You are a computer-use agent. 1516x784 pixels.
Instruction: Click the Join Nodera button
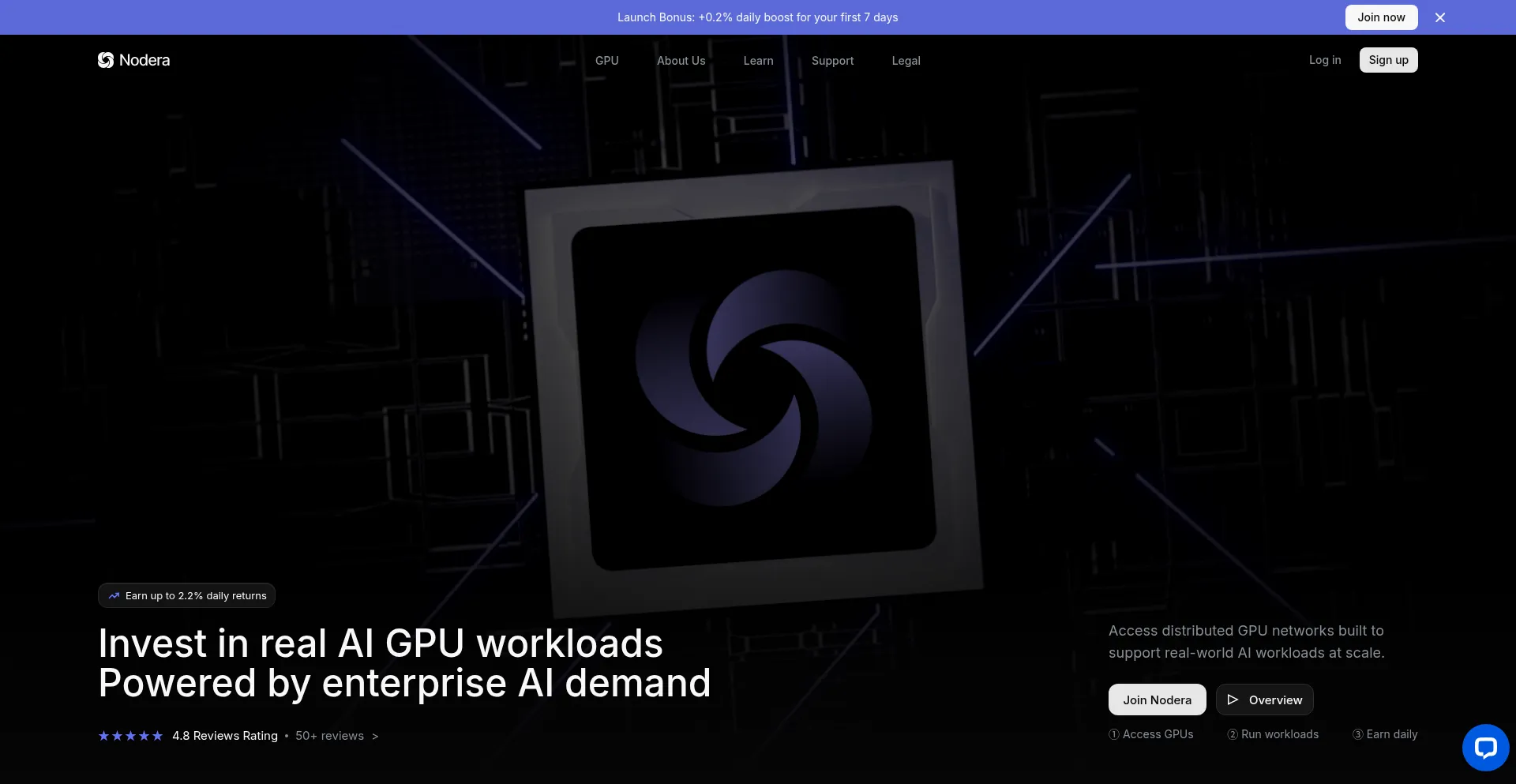pyautogui.click(x=1158, y=700)
